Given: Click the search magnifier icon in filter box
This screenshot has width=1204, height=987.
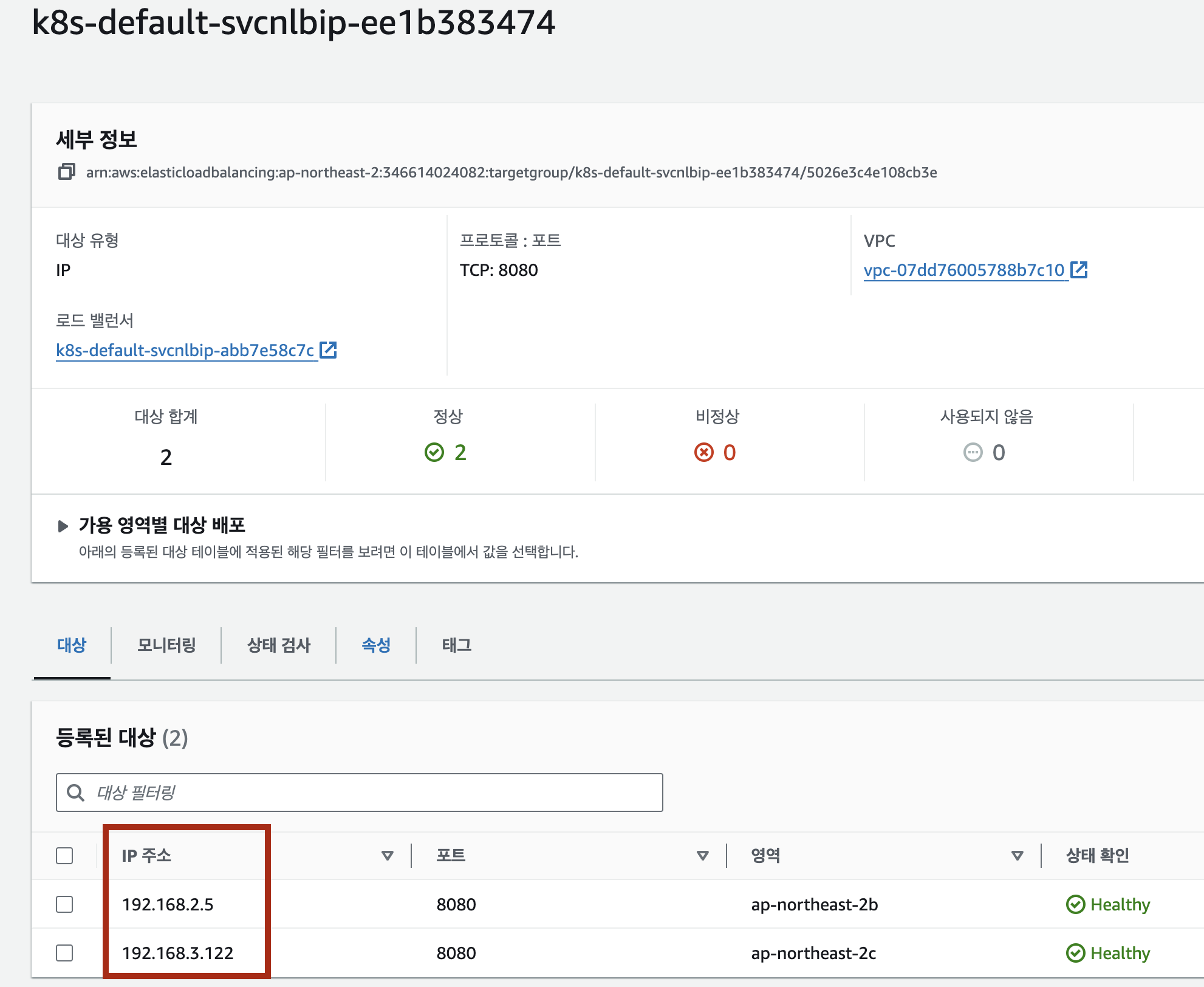Looking at the screenshot, I should click(76, 793).
